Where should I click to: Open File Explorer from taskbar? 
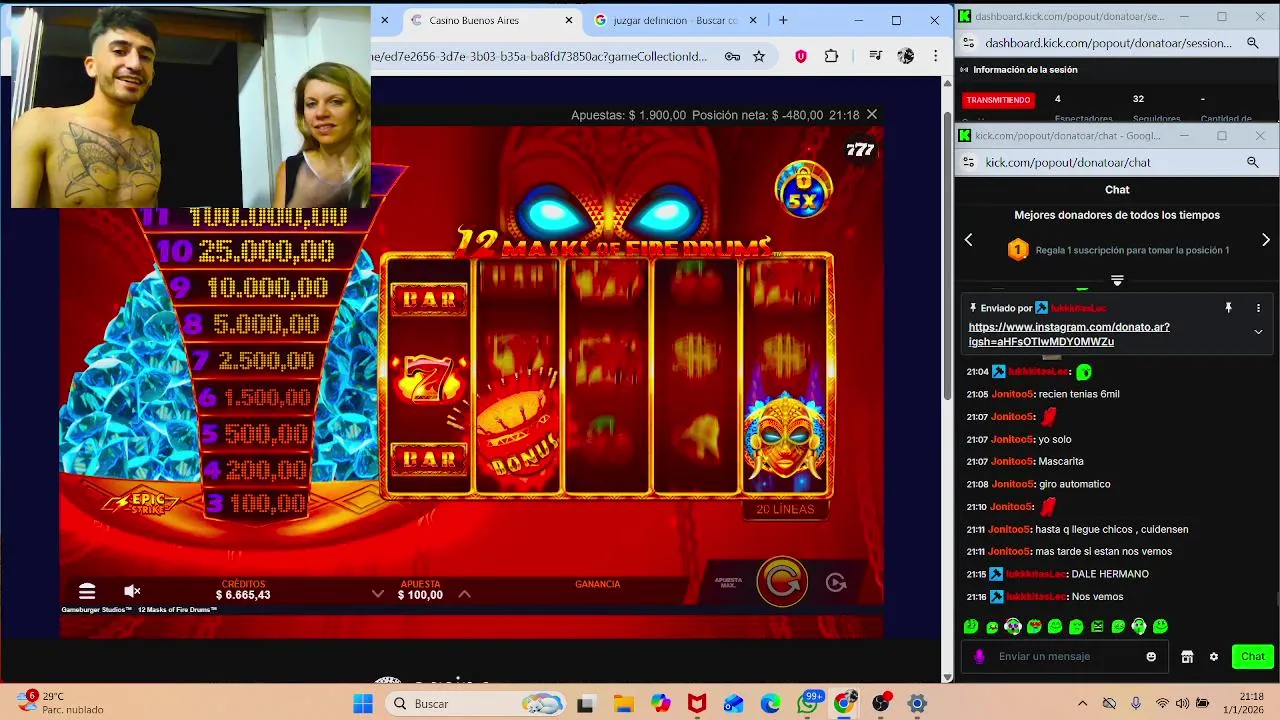tap(623, 703)
